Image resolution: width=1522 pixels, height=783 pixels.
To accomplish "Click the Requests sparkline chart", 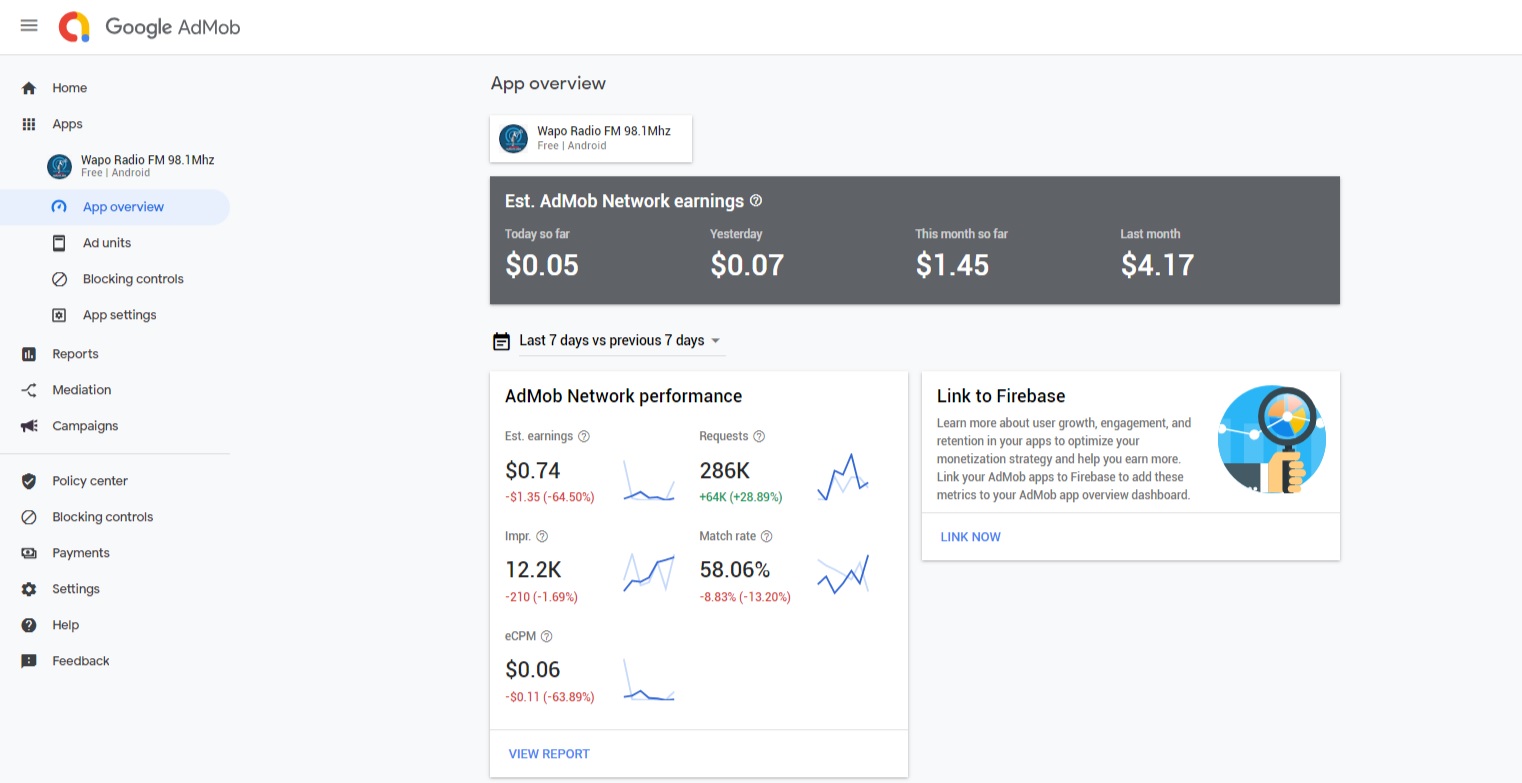I will pos(843,477).
